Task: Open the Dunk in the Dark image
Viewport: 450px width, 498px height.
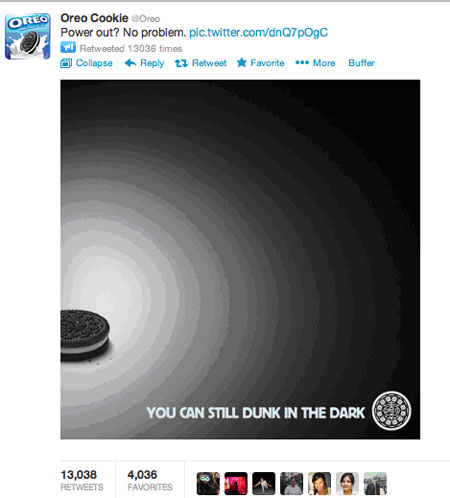Action: point(240,259)
